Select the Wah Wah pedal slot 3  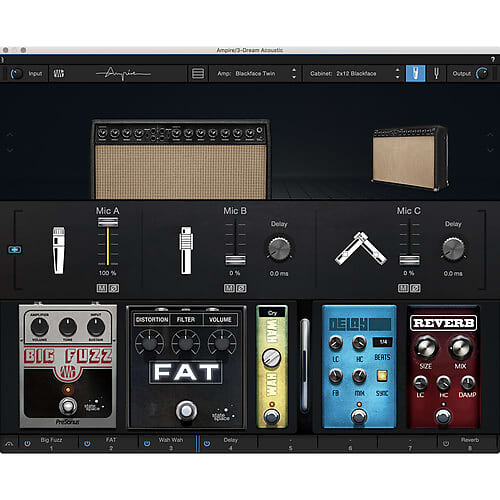click(171, 443)
